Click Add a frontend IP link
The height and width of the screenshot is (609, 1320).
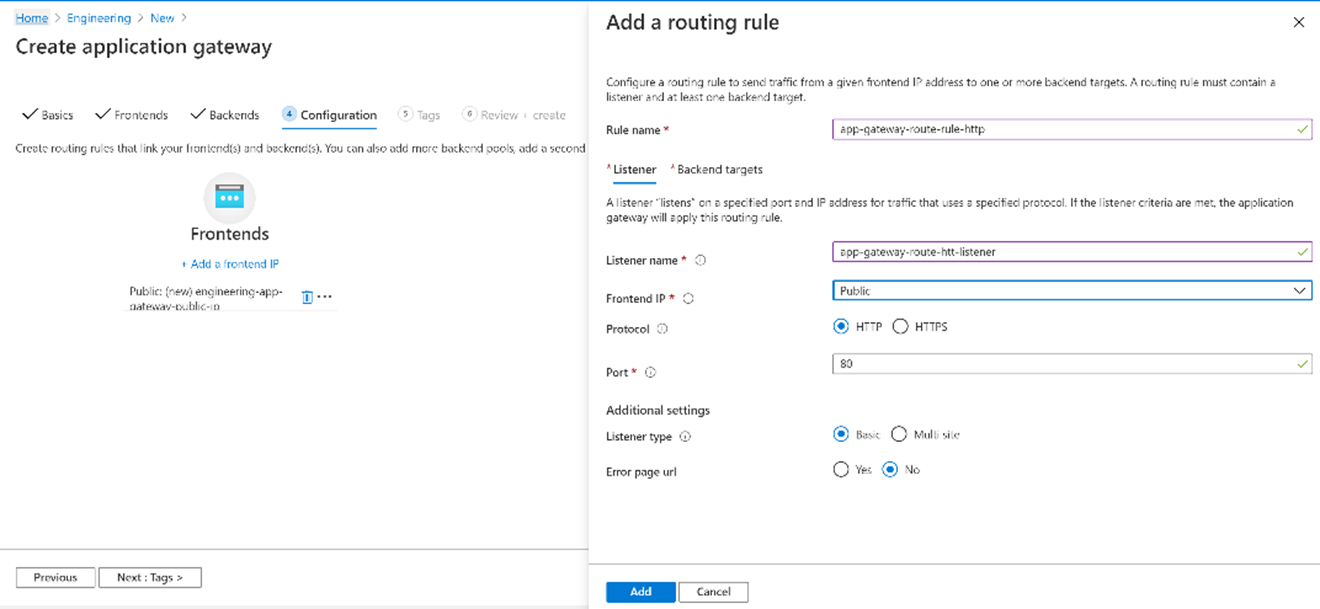229,264
